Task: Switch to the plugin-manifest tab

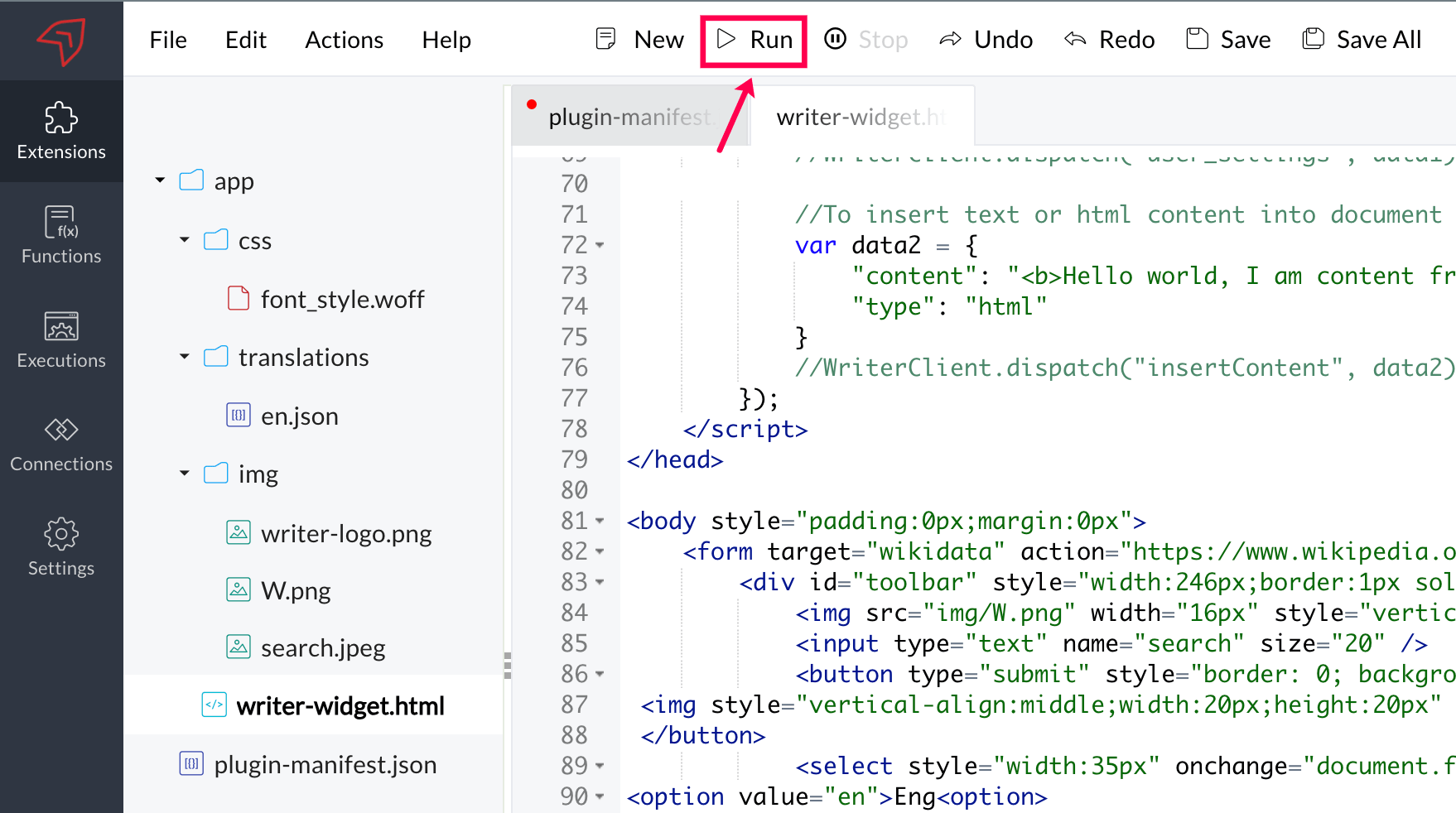Action: (629, 118)
